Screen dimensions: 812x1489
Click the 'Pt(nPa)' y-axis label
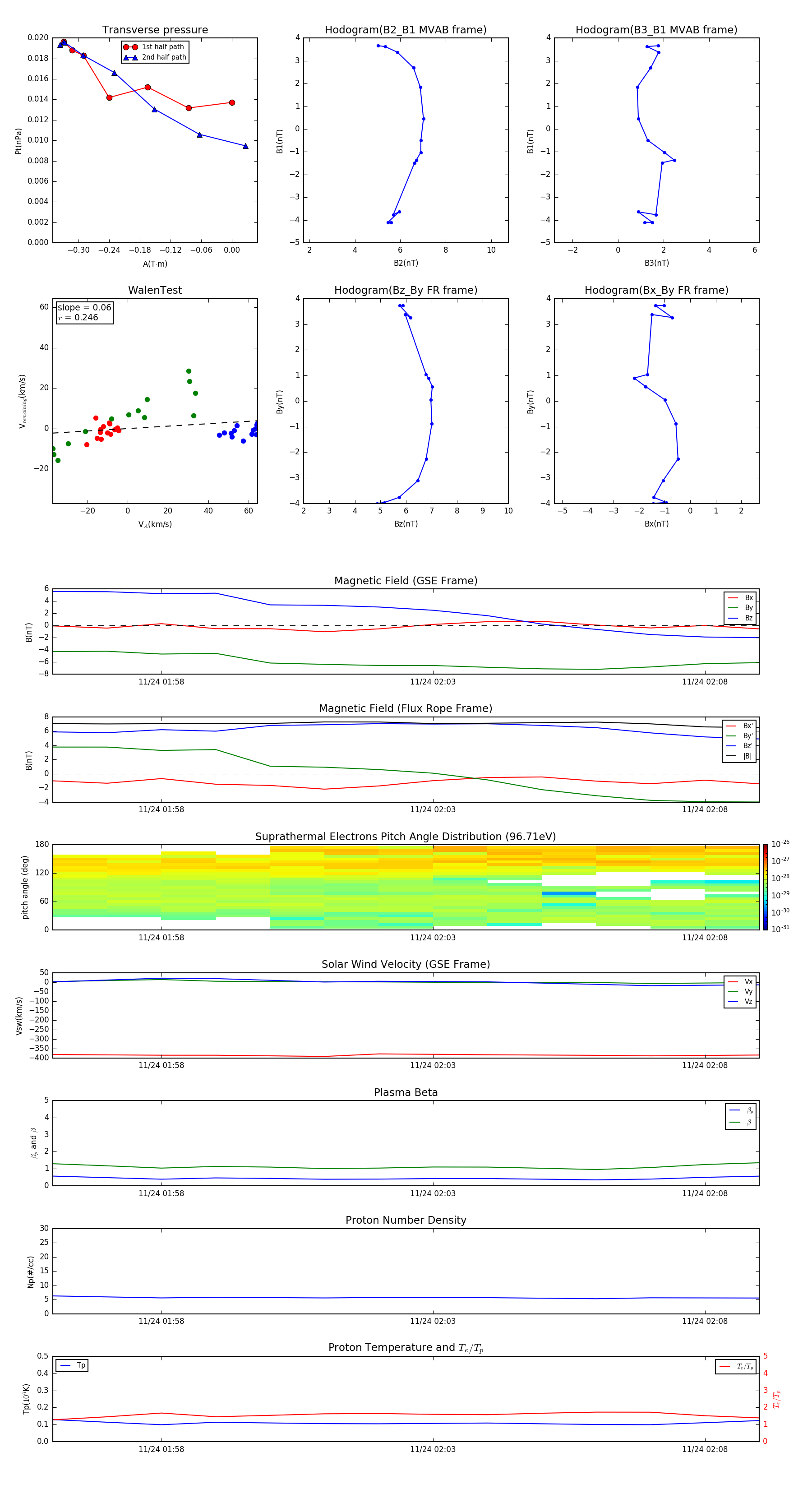point(18,141)
